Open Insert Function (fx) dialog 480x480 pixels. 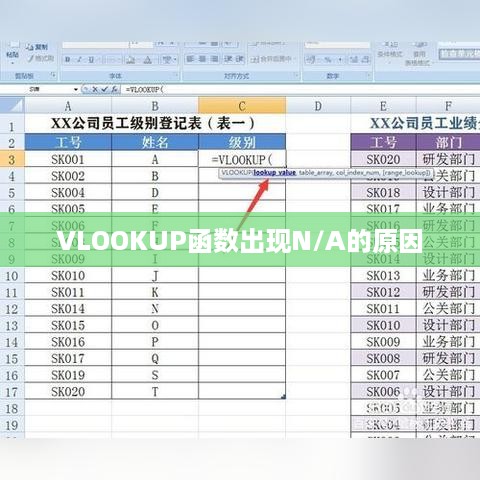tap(114, 89)
